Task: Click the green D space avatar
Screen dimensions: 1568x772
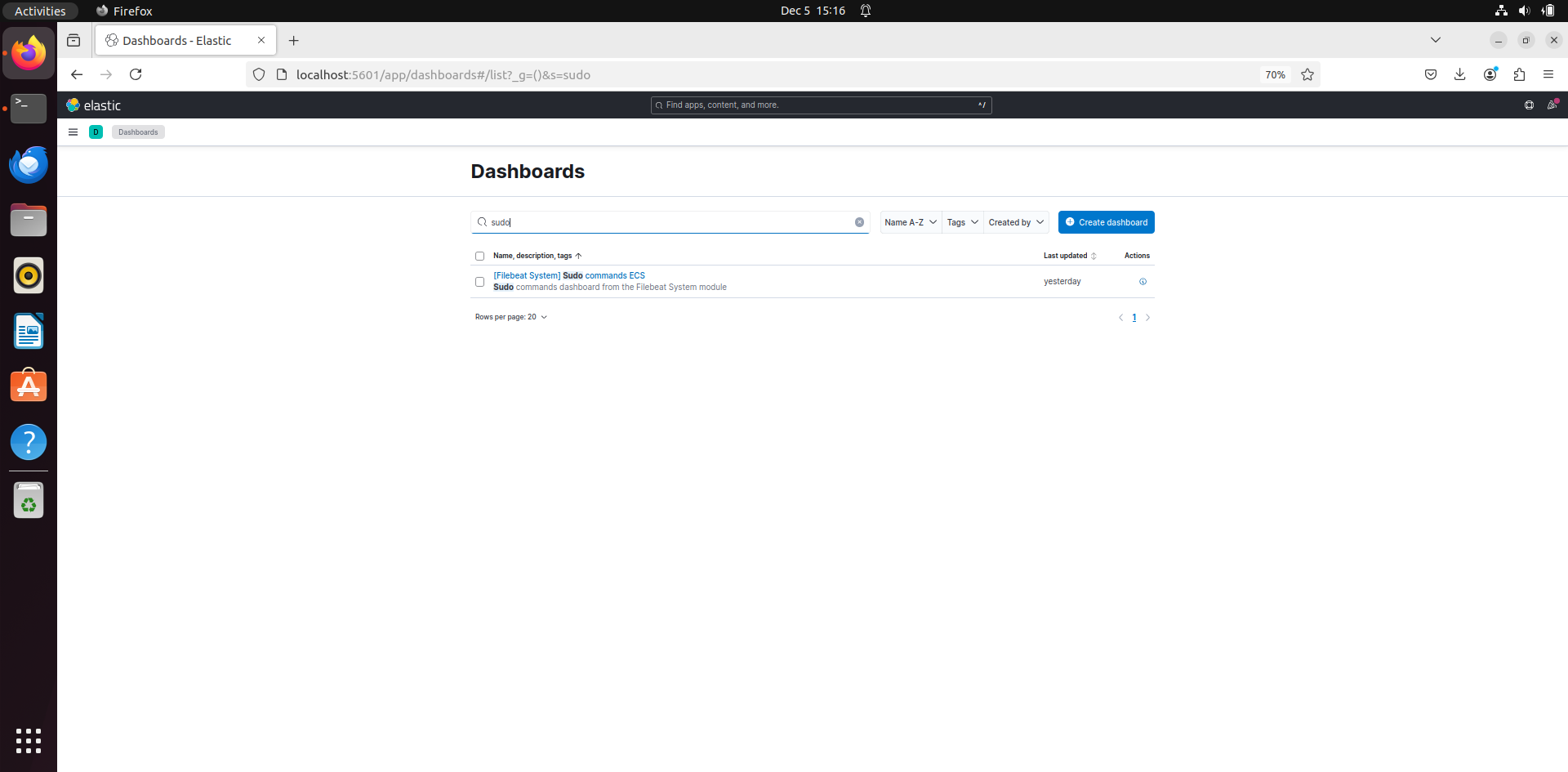Action: (x=96, y=132)
